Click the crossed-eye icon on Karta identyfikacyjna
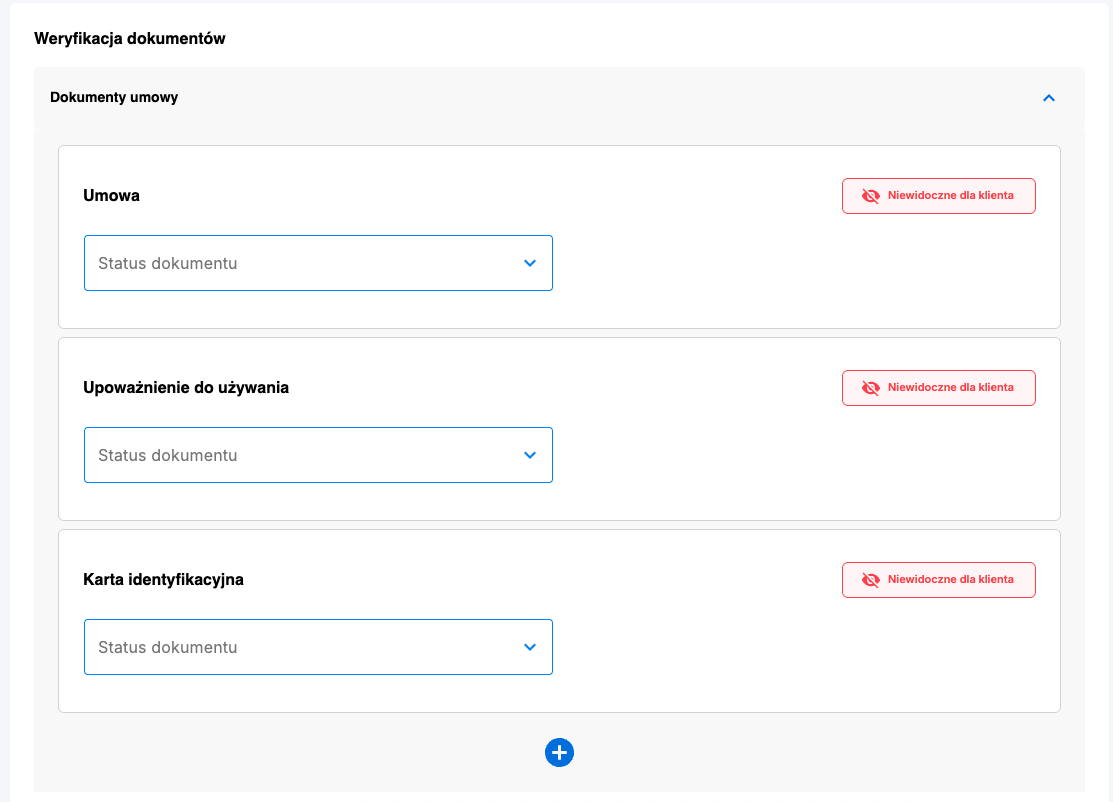1113x802 pixels. point(869,580)
